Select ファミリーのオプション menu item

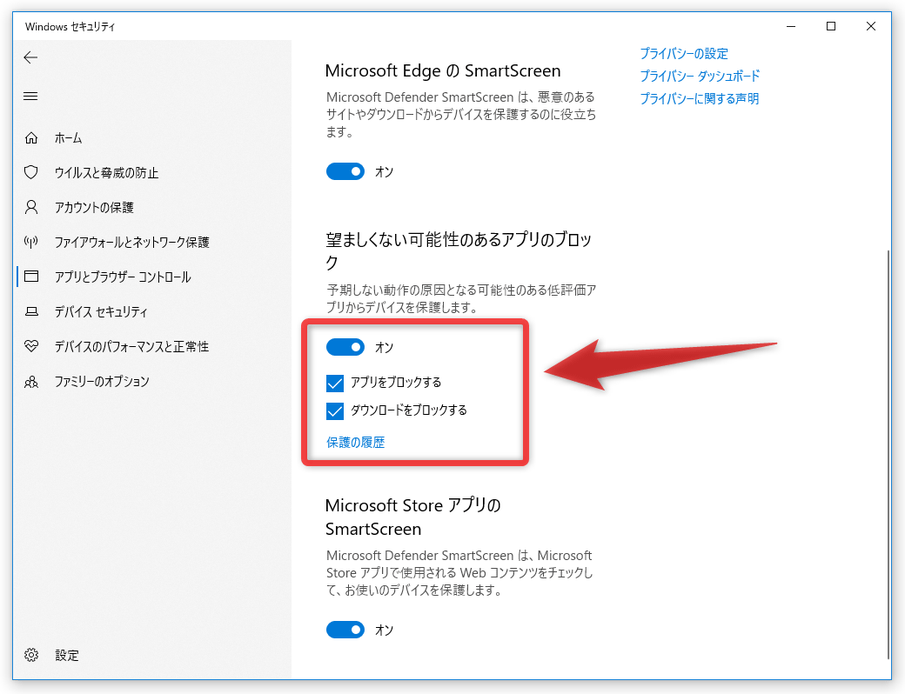102,382
